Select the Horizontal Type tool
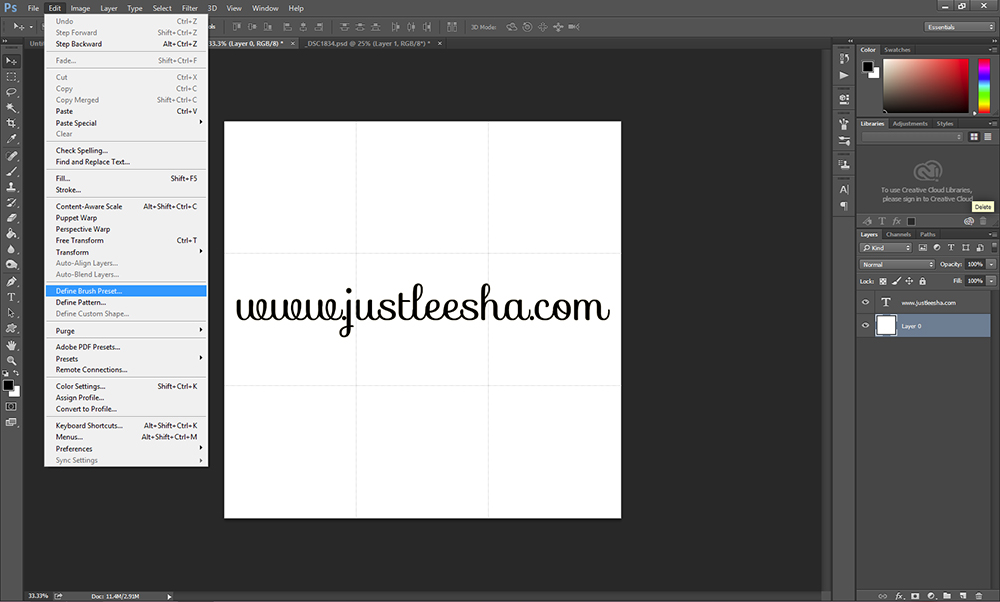This screenshot has width=1000, height=602. coord(11,297)
